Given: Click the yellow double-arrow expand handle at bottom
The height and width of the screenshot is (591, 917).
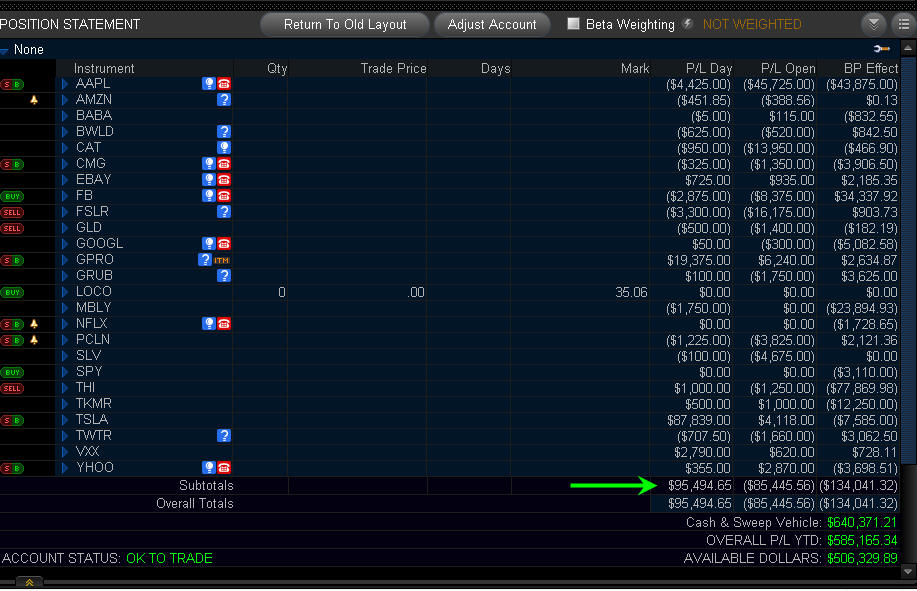Looking at the screenshot, I should [29, 582].
